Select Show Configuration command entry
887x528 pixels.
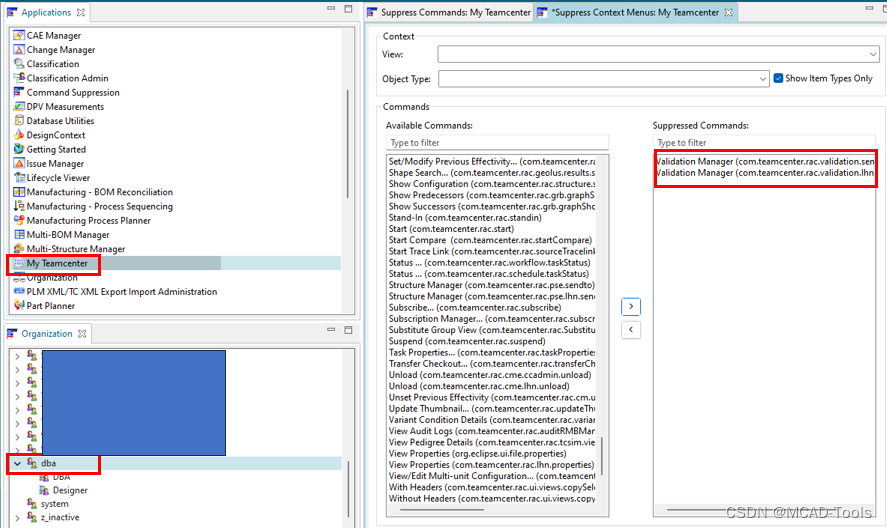[491, 184]
